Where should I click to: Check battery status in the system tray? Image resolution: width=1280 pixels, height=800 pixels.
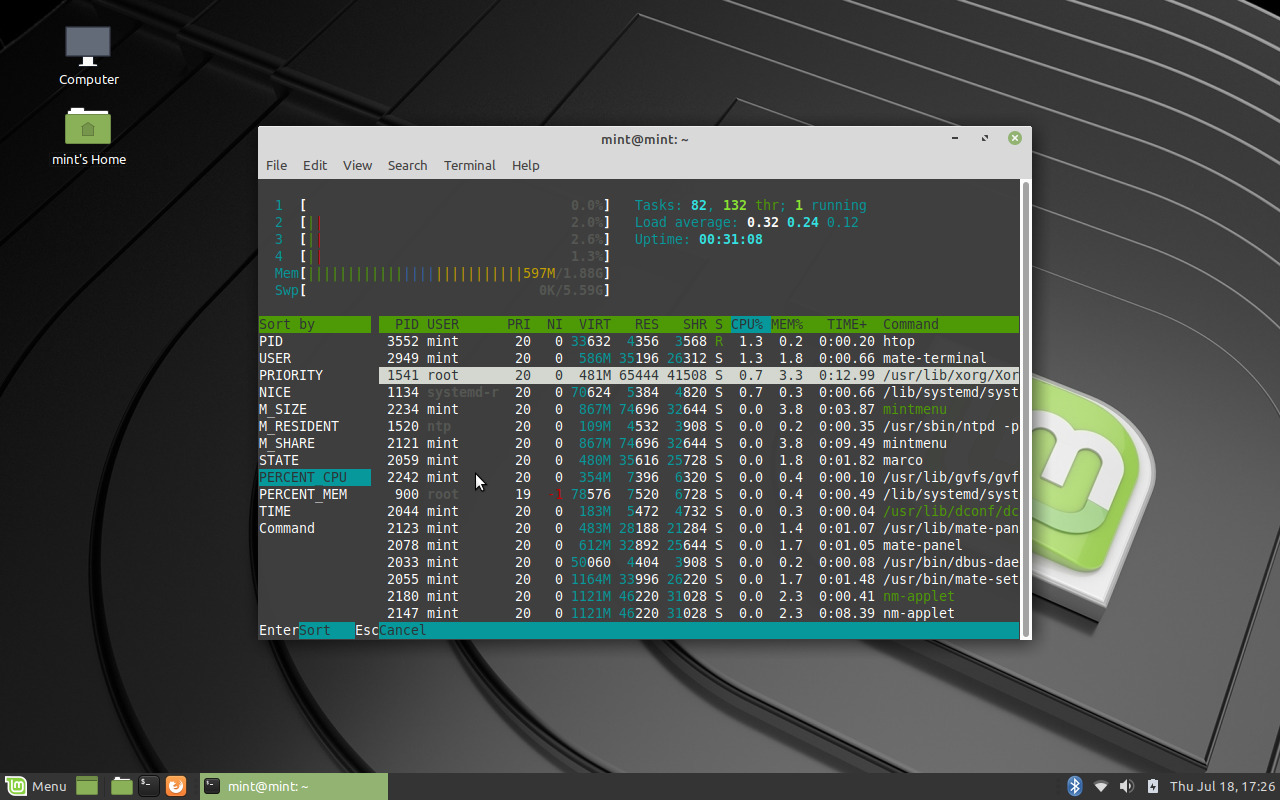[1152, 786]
